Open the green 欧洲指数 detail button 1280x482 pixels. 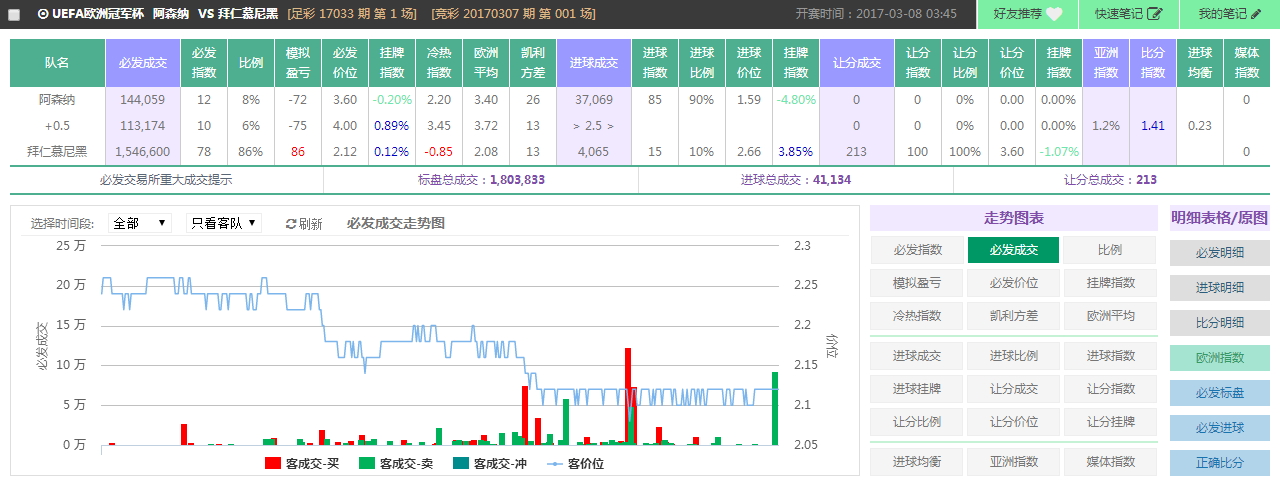pyautogui.click(x=1220, y=357)
